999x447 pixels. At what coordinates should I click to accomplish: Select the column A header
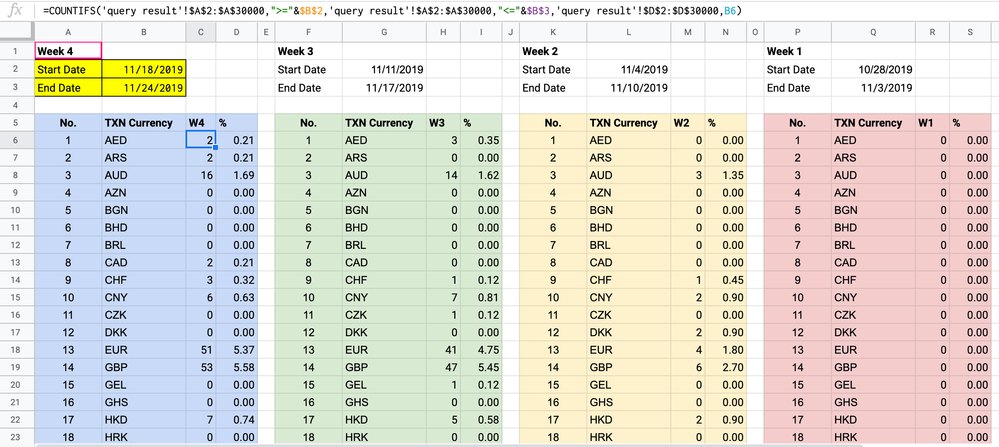[67, 32]
